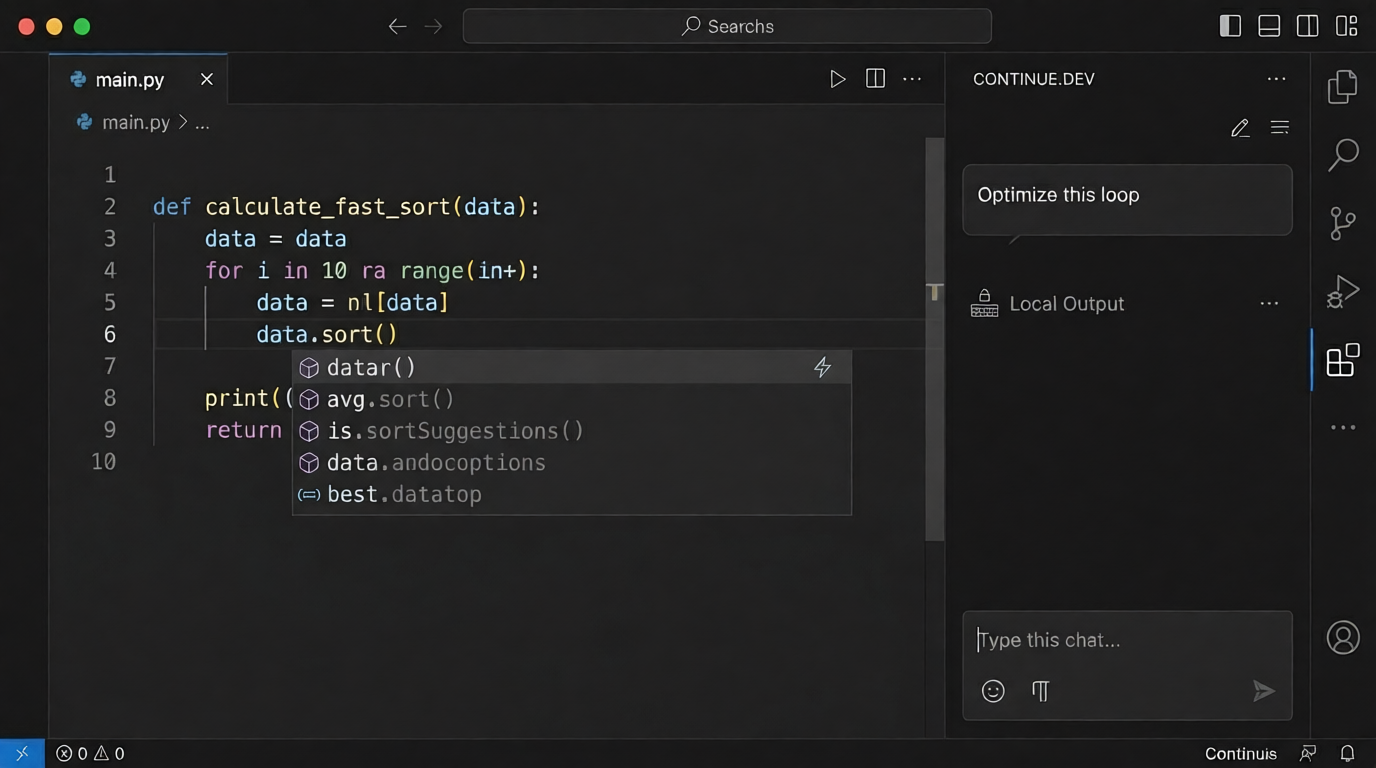Open editor more actions ellipsis
Image resolution: width=1376 pixels, height=768 pixels.
[x=912, y=79]
